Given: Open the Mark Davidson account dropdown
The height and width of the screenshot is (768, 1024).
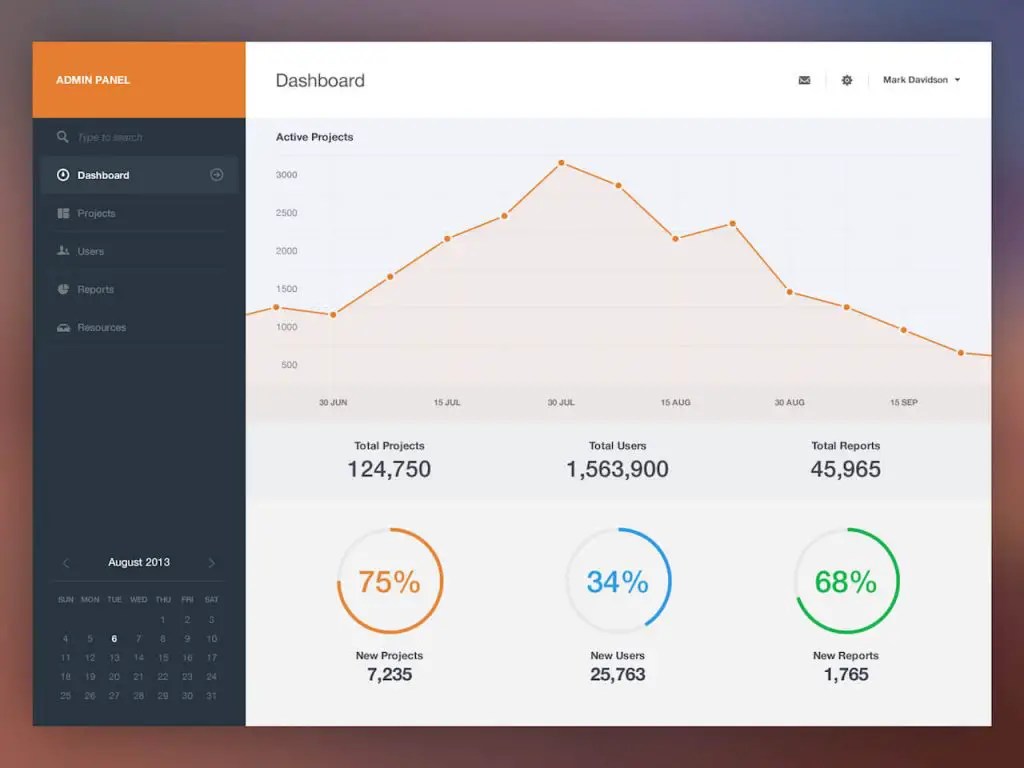Looking at the screenshot, I should pos(918,80).
